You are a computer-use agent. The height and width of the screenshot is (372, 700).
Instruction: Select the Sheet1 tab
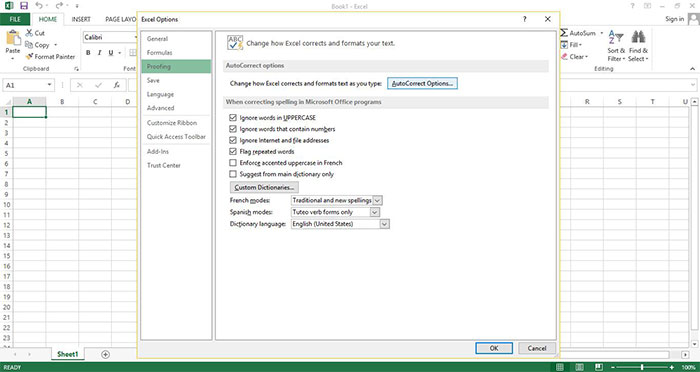click(67, 354)
